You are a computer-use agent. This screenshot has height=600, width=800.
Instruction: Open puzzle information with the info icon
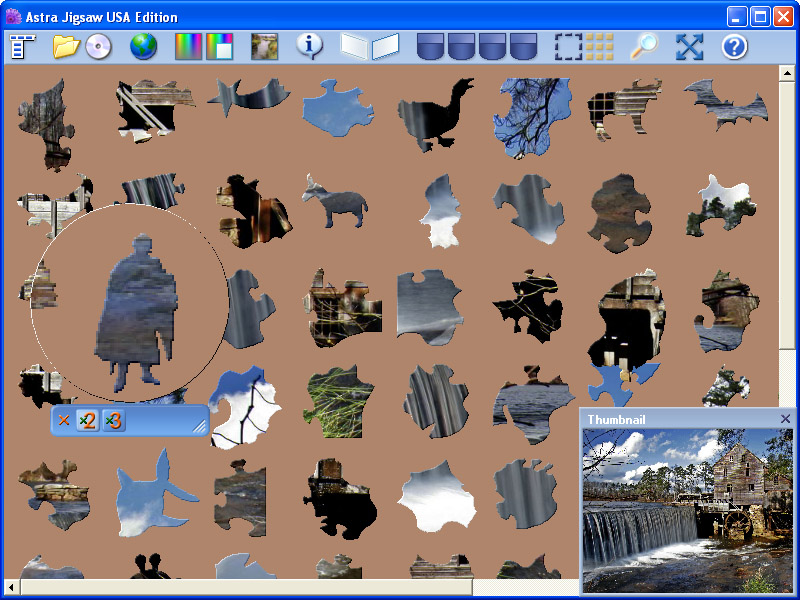(x=309, y=45)
